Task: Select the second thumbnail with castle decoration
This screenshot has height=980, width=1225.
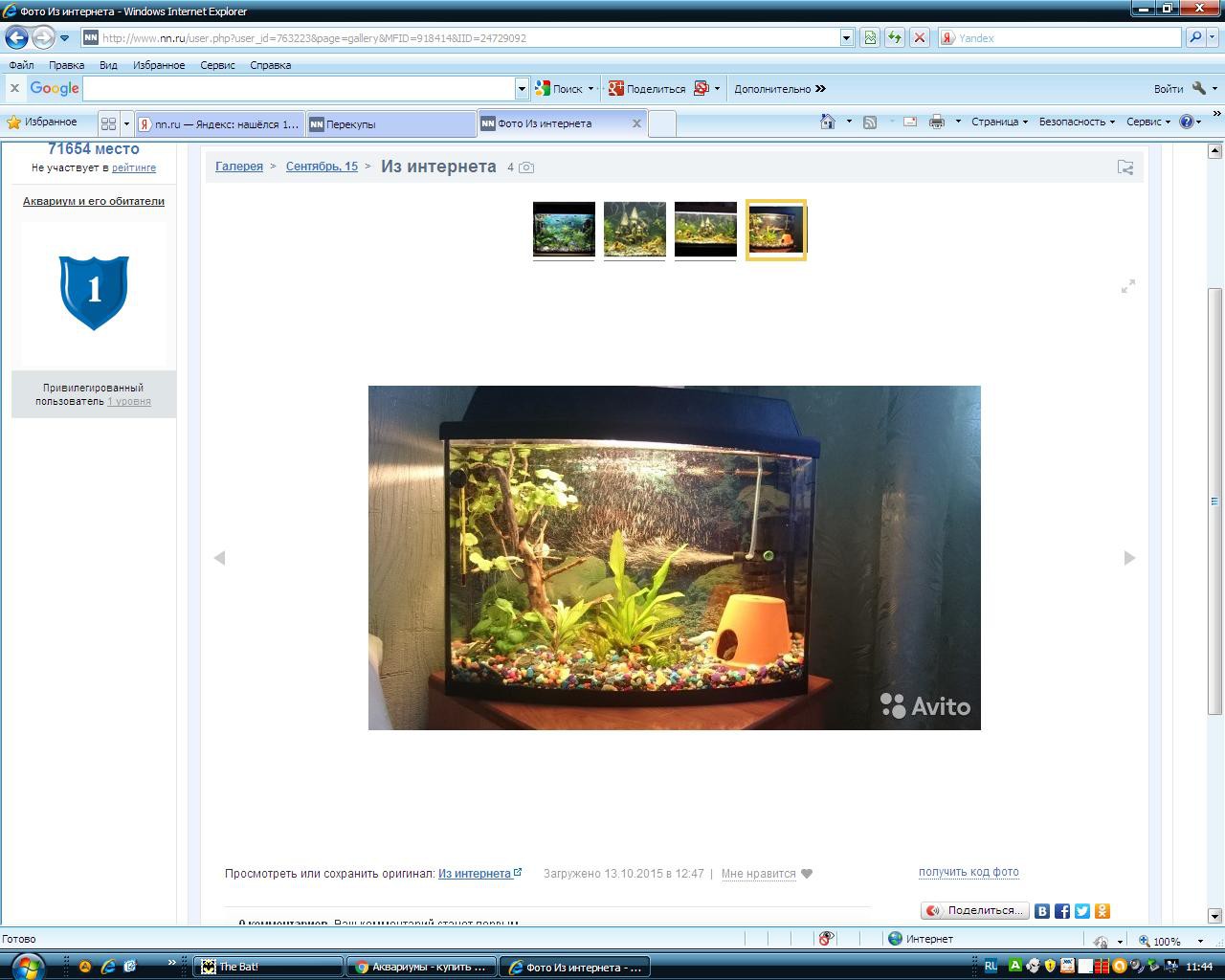Action: [x=635, y=230]
